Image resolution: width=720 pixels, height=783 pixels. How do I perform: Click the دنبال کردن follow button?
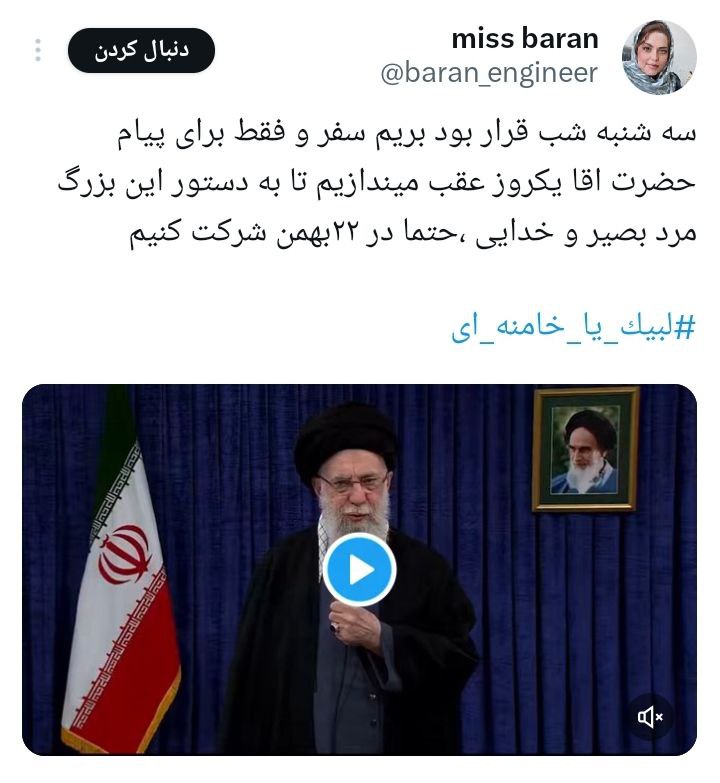(141, 50)
